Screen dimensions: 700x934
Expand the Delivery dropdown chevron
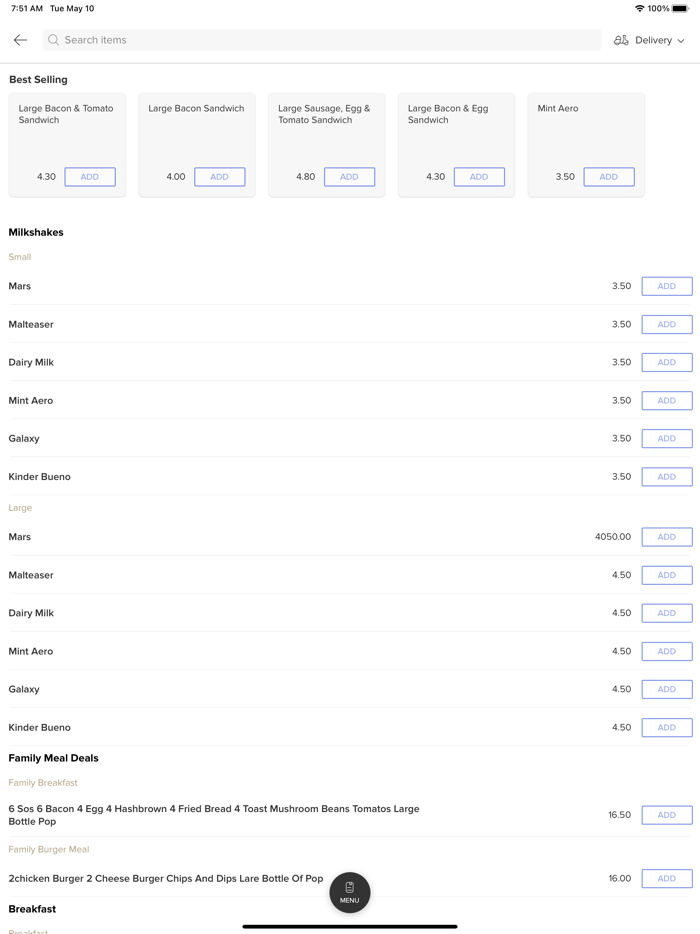coord(681,41)
